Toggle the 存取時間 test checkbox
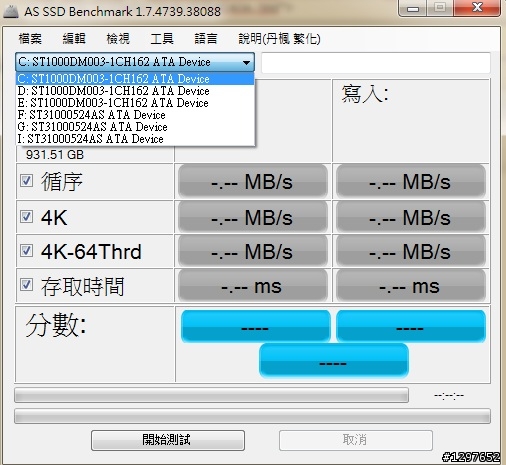 pyautogui.click(x=26, y=285)
